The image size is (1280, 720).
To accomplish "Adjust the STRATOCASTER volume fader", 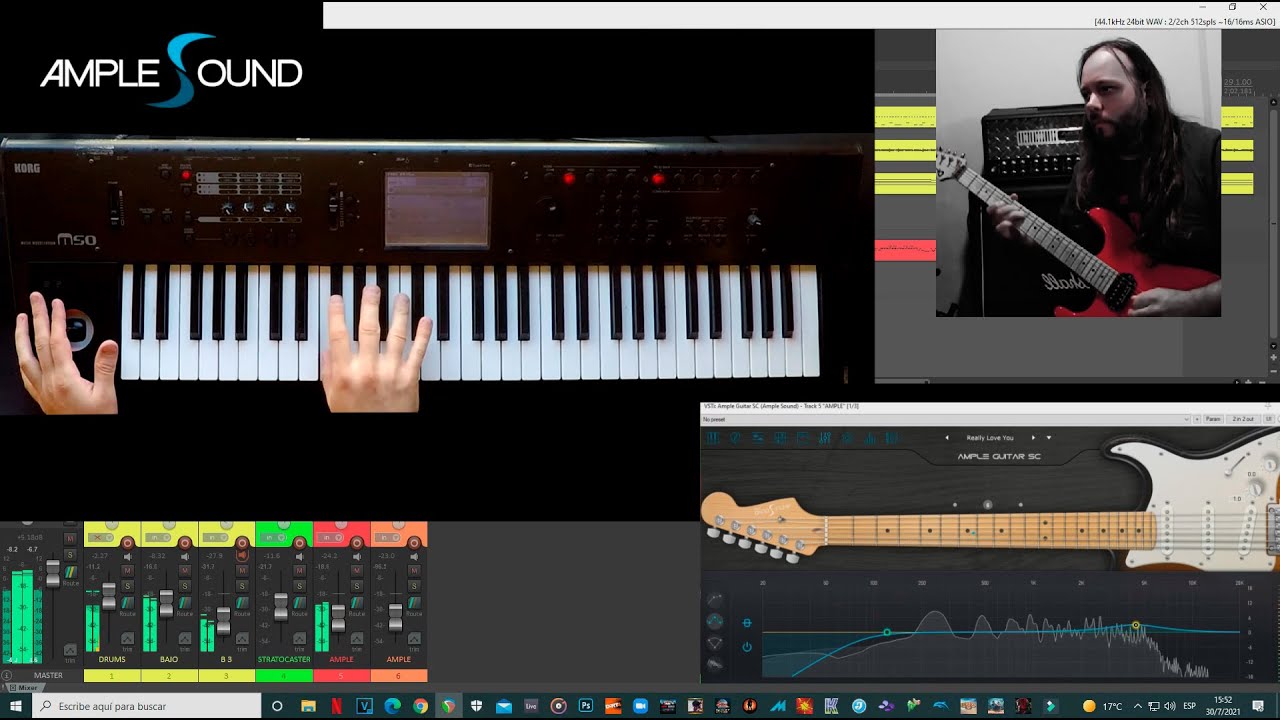I will (x=281, y=607).
